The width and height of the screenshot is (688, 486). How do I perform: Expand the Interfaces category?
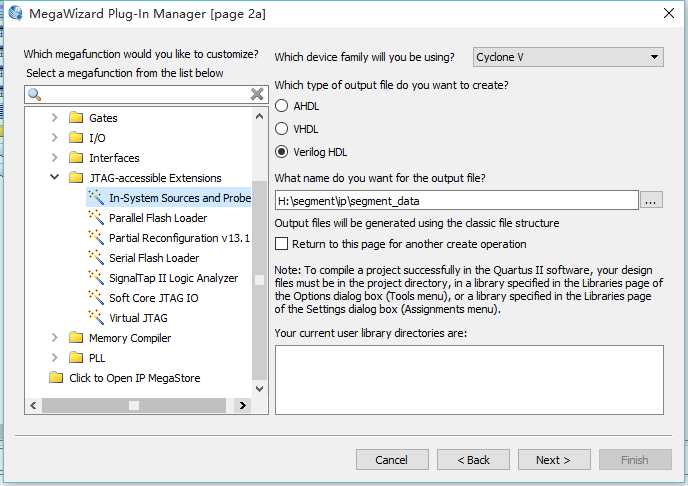tap(54, 157)
